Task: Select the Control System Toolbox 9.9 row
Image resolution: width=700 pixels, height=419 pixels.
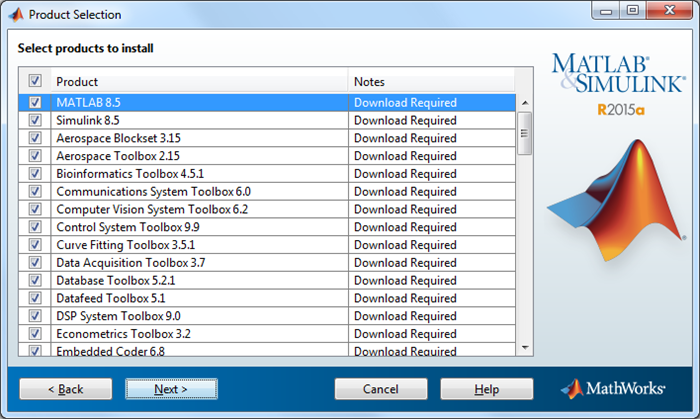Action: [200, 227]
